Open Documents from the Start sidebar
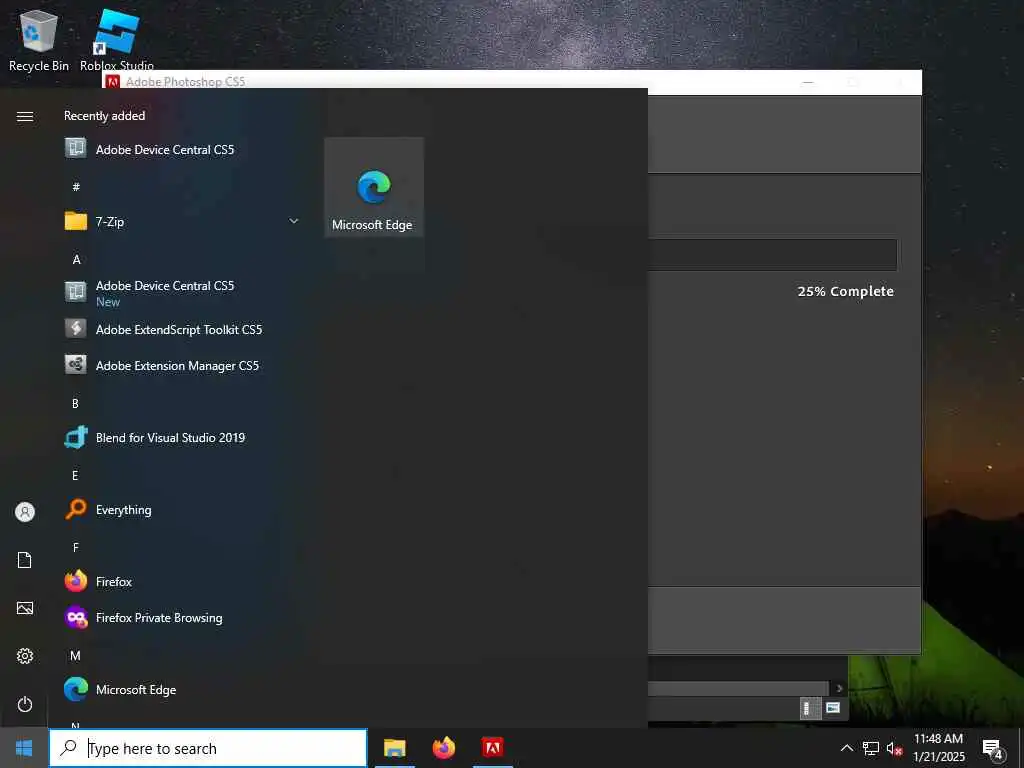 pos(25,560)
